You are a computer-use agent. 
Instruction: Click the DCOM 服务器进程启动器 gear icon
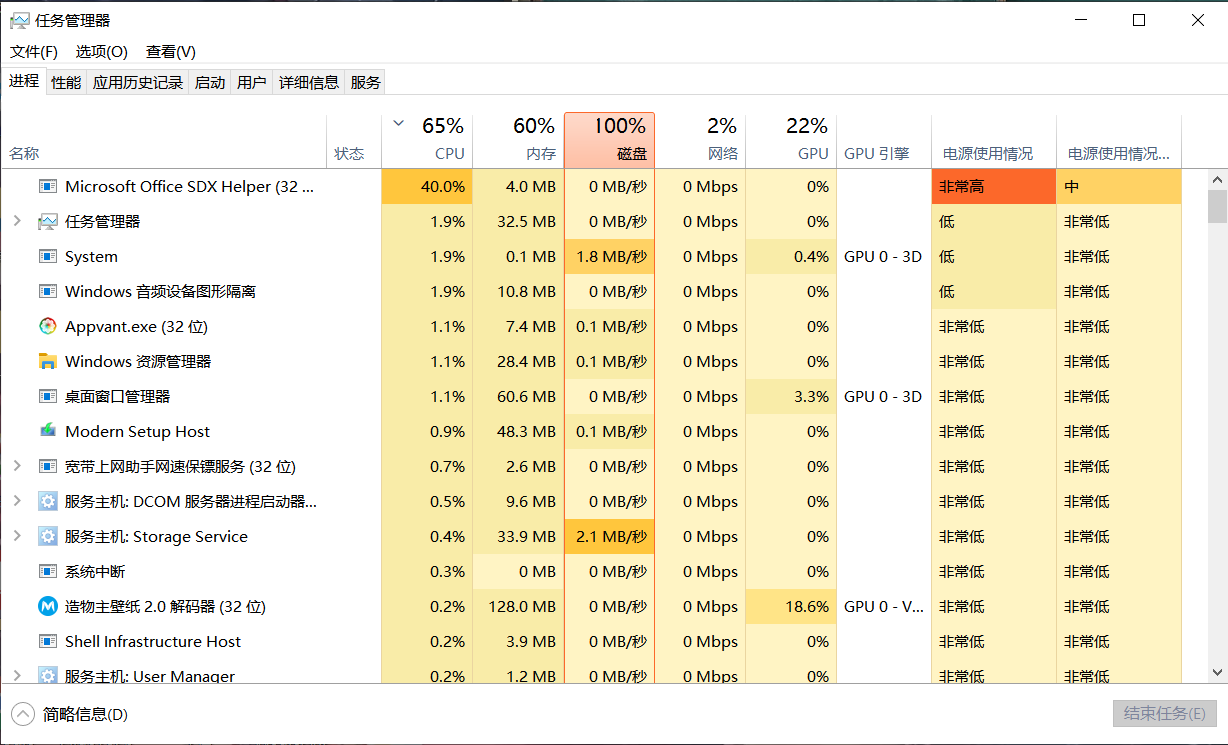click(48, 501)
